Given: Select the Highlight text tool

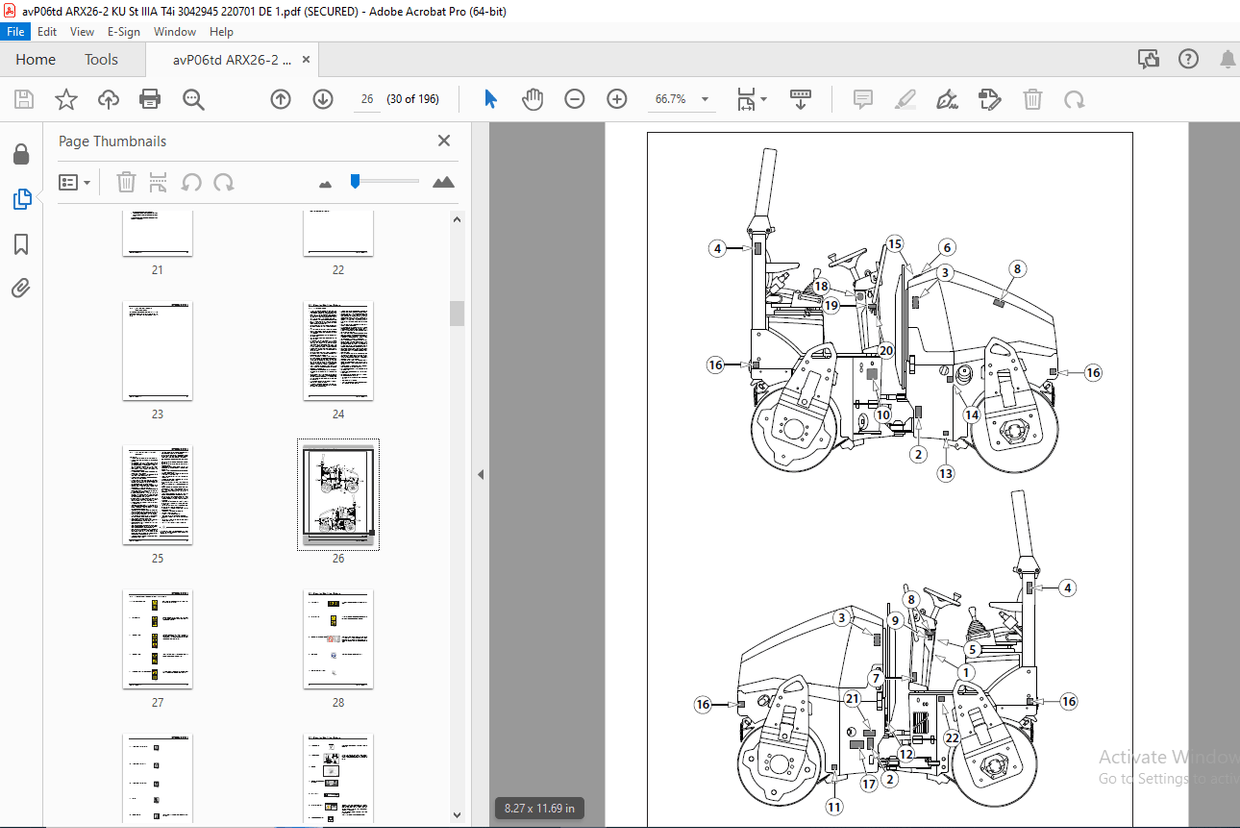Looking at the screenshot, I should pyautogui.click(x=905, y=99).
